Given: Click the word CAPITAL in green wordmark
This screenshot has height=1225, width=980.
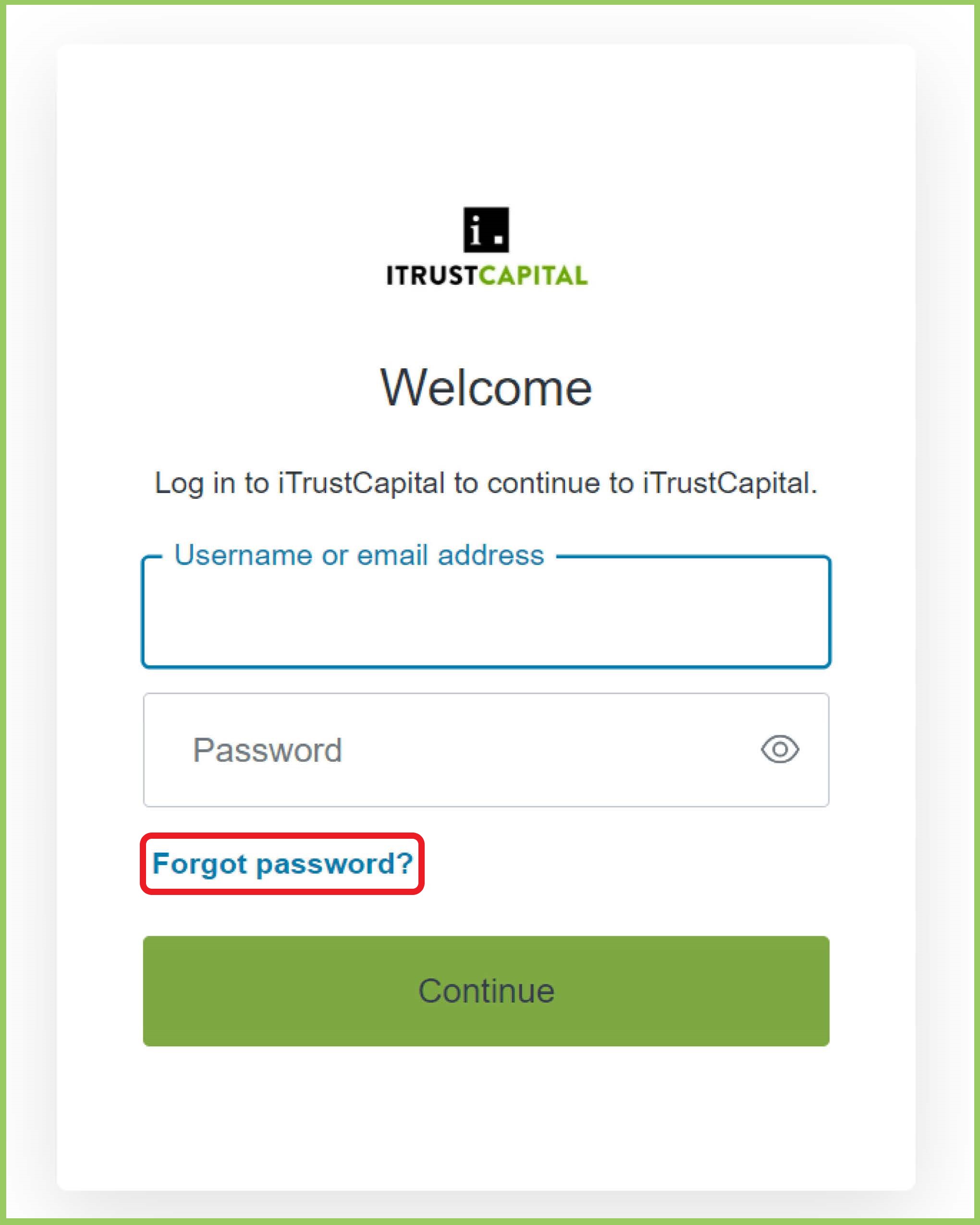Looking at the screenshot, I should tap(533, 276).
